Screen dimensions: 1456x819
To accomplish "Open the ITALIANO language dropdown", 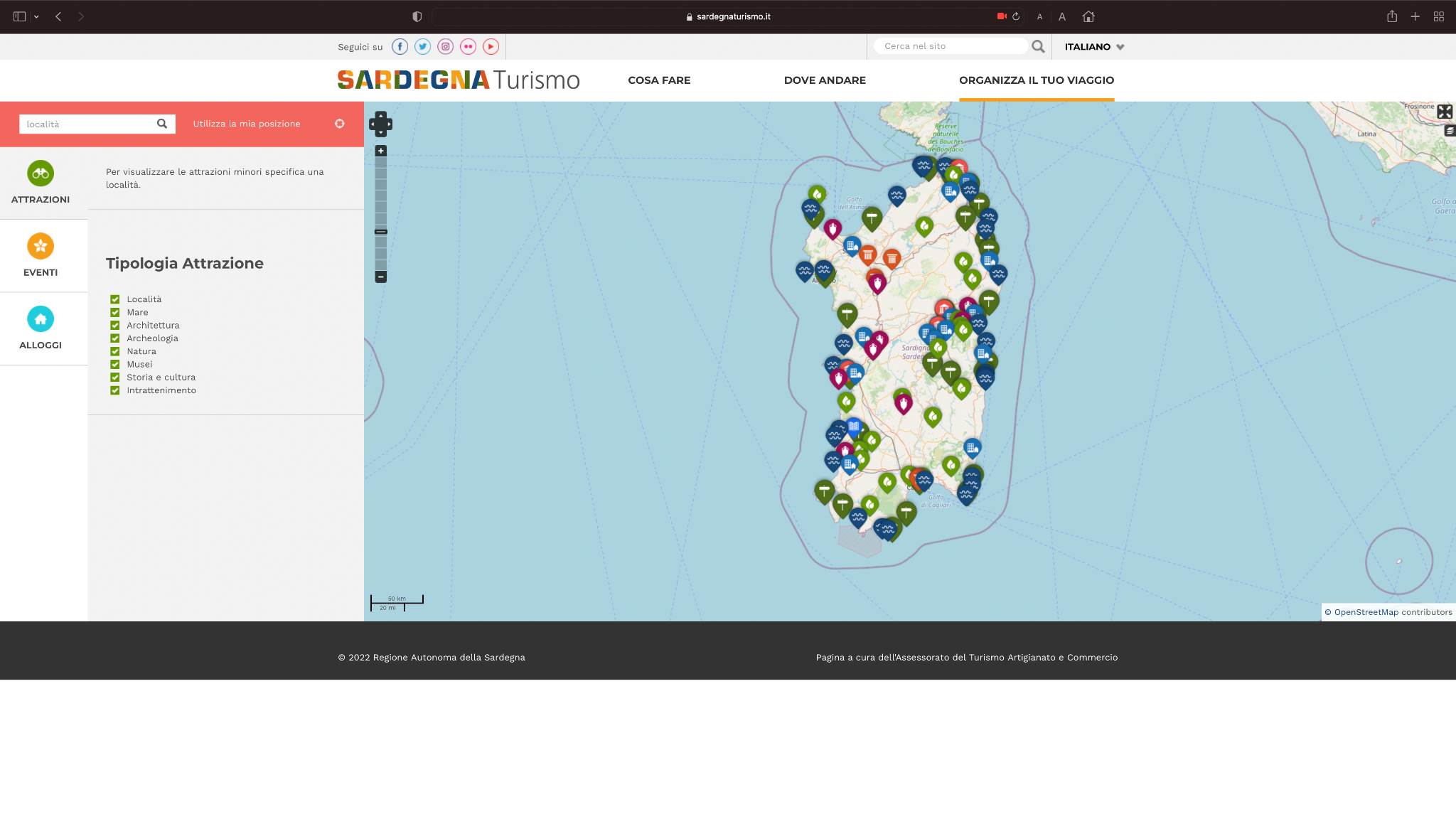I will point(1093,47).
